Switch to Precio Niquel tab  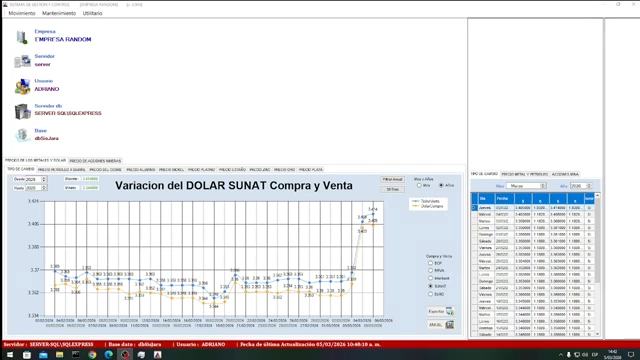click(171, 169)
